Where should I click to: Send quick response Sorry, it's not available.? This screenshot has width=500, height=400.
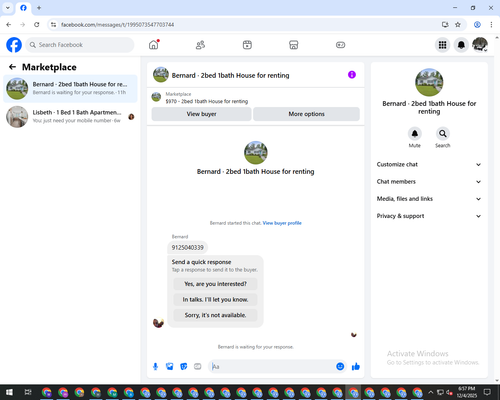click(215, 315)
